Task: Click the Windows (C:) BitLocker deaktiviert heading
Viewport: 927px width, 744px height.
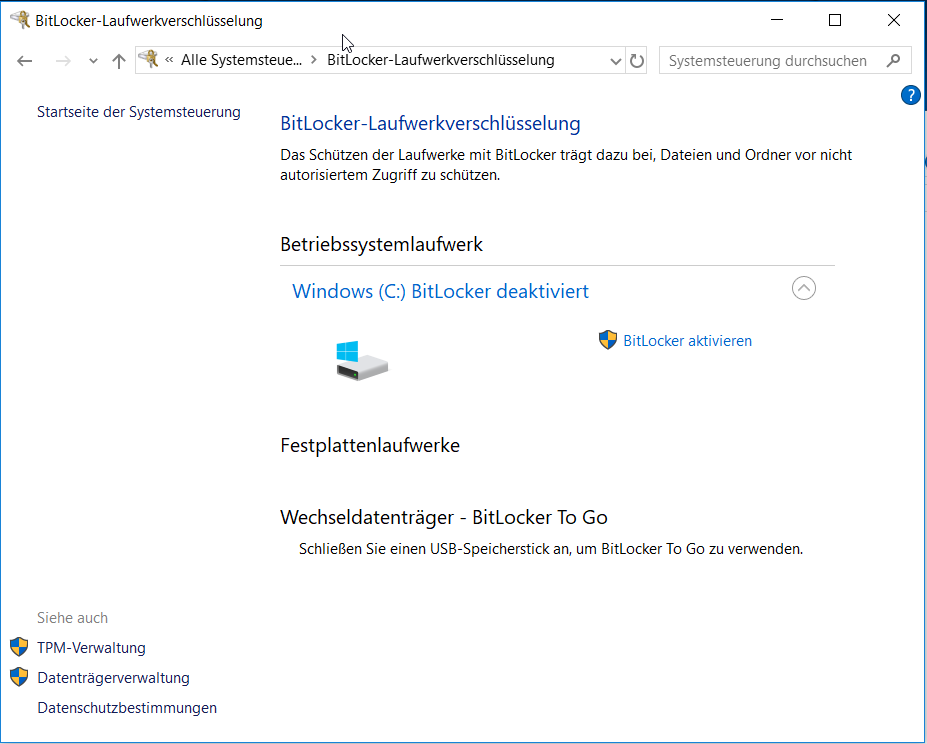Action: click(440, 291)
